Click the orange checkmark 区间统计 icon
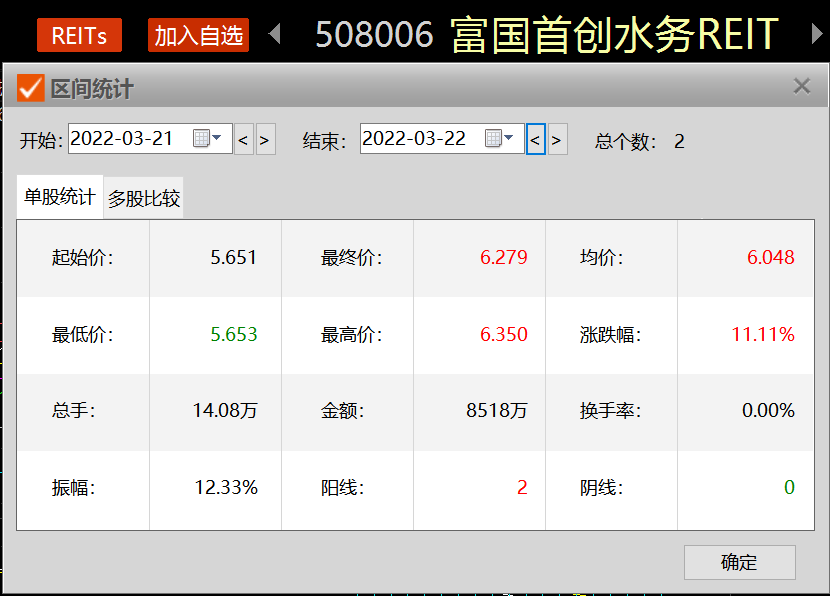Viewport: 830px width, 596px height. [x=30, y=87]
